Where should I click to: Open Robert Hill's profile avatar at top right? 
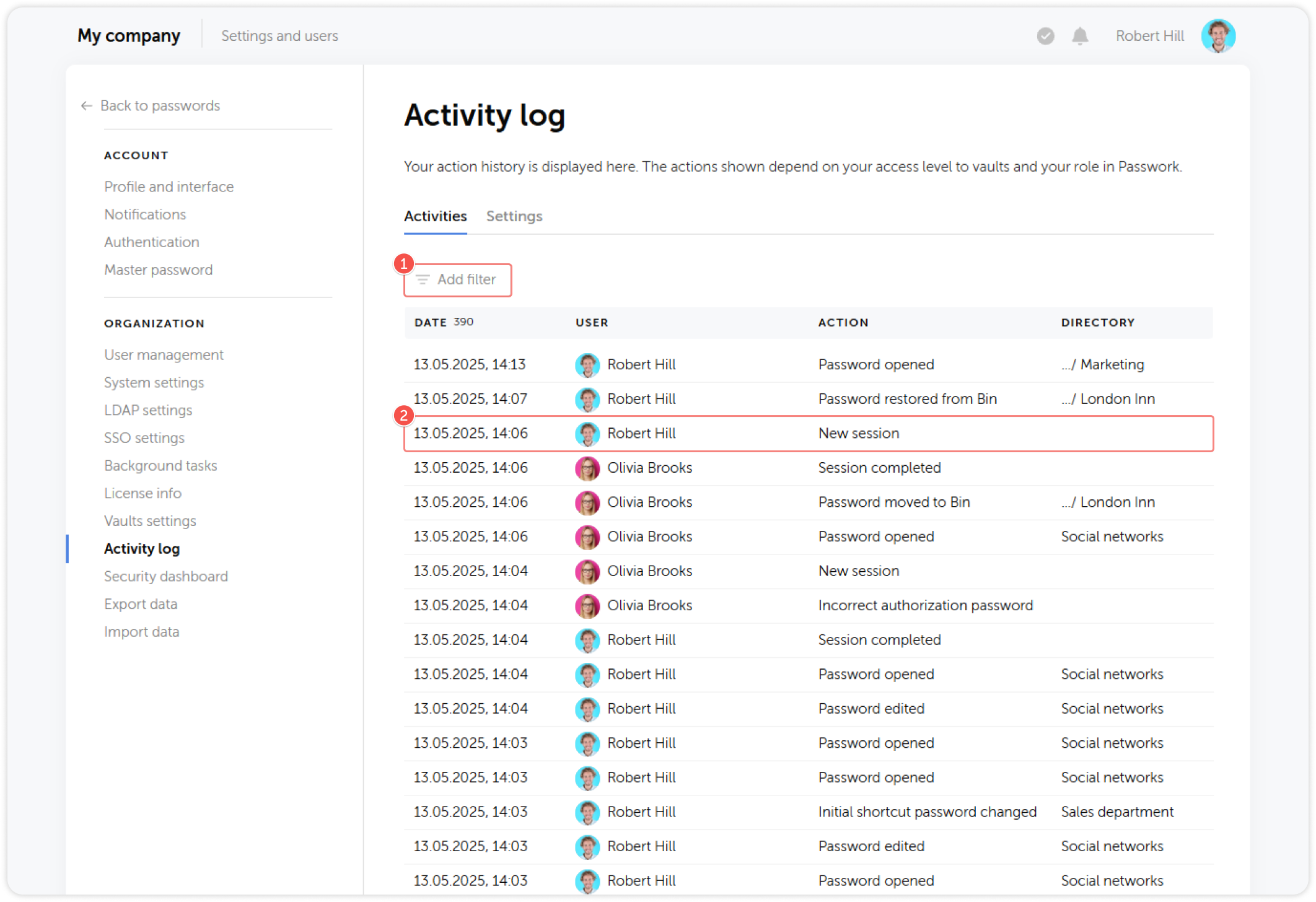1218,35
